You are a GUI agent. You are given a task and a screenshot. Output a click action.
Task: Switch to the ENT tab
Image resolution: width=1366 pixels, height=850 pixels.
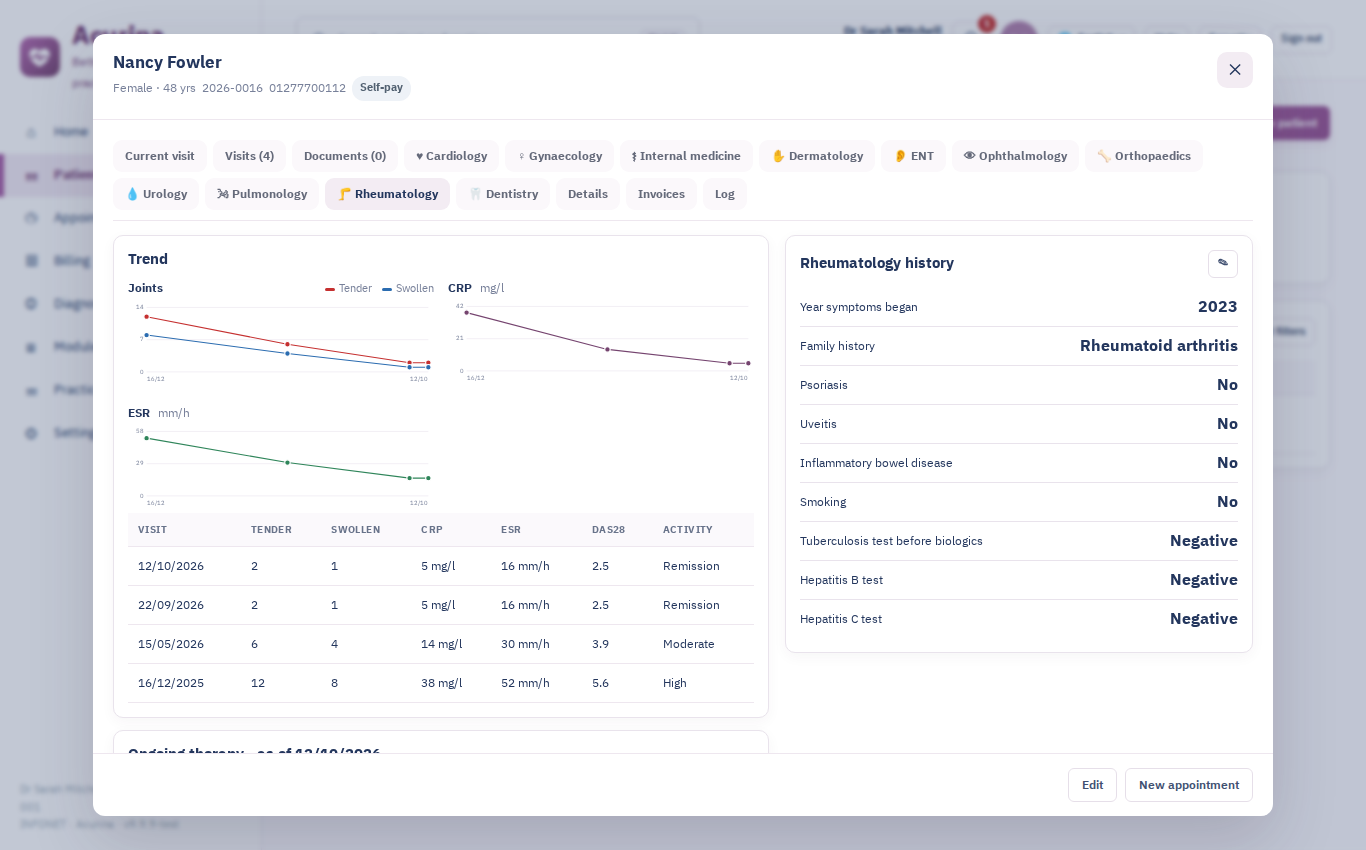[913, 156]
